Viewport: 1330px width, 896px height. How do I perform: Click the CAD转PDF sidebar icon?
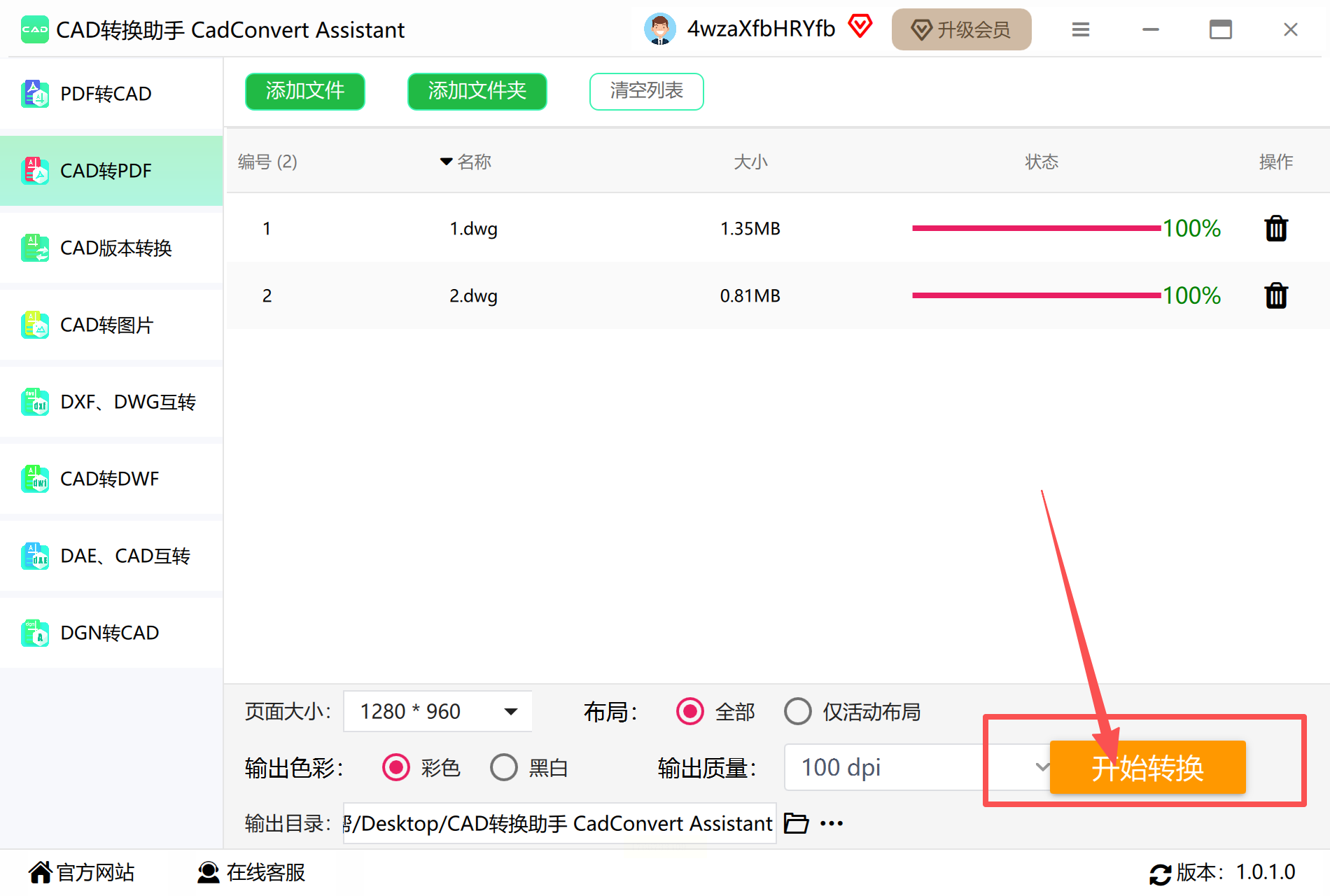coord(34,171)
